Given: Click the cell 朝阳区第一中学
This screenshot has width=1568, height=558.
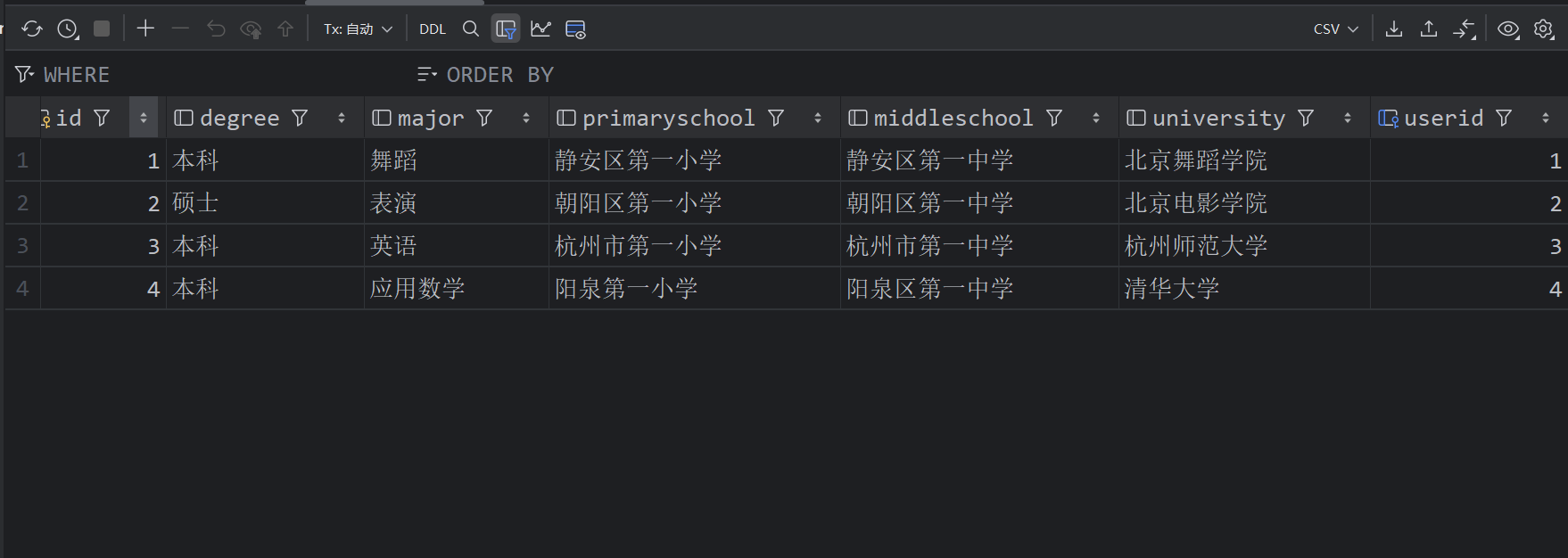Looking at the screenshot, I should click(979, 203).
